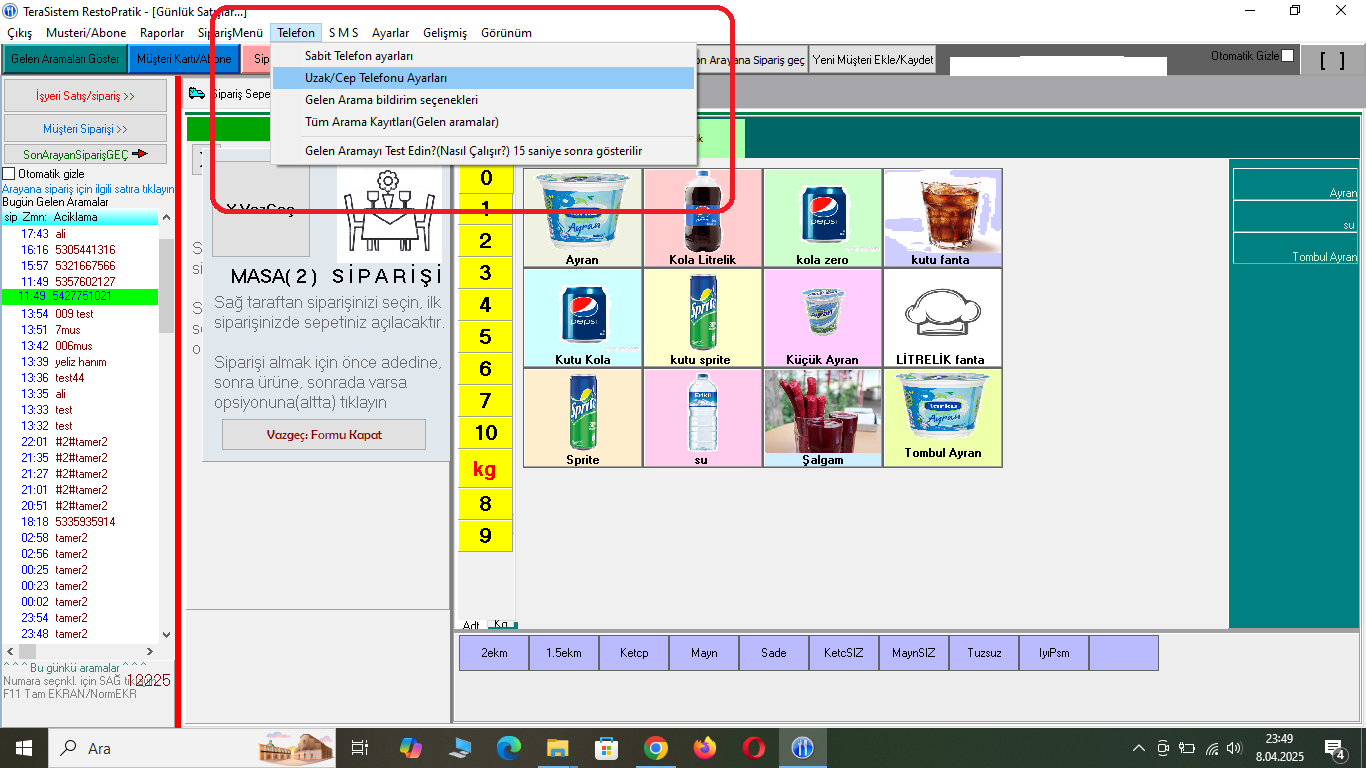Screen dimensions: 1366x768
Task: Click the Müşteri Siparişi button
Action: 85,129
